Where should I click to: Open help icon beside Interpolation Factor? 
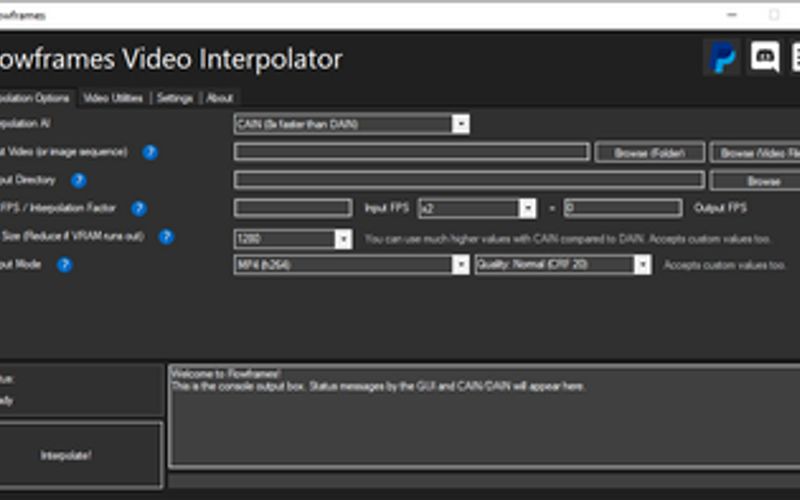click(x=139, y=208)
